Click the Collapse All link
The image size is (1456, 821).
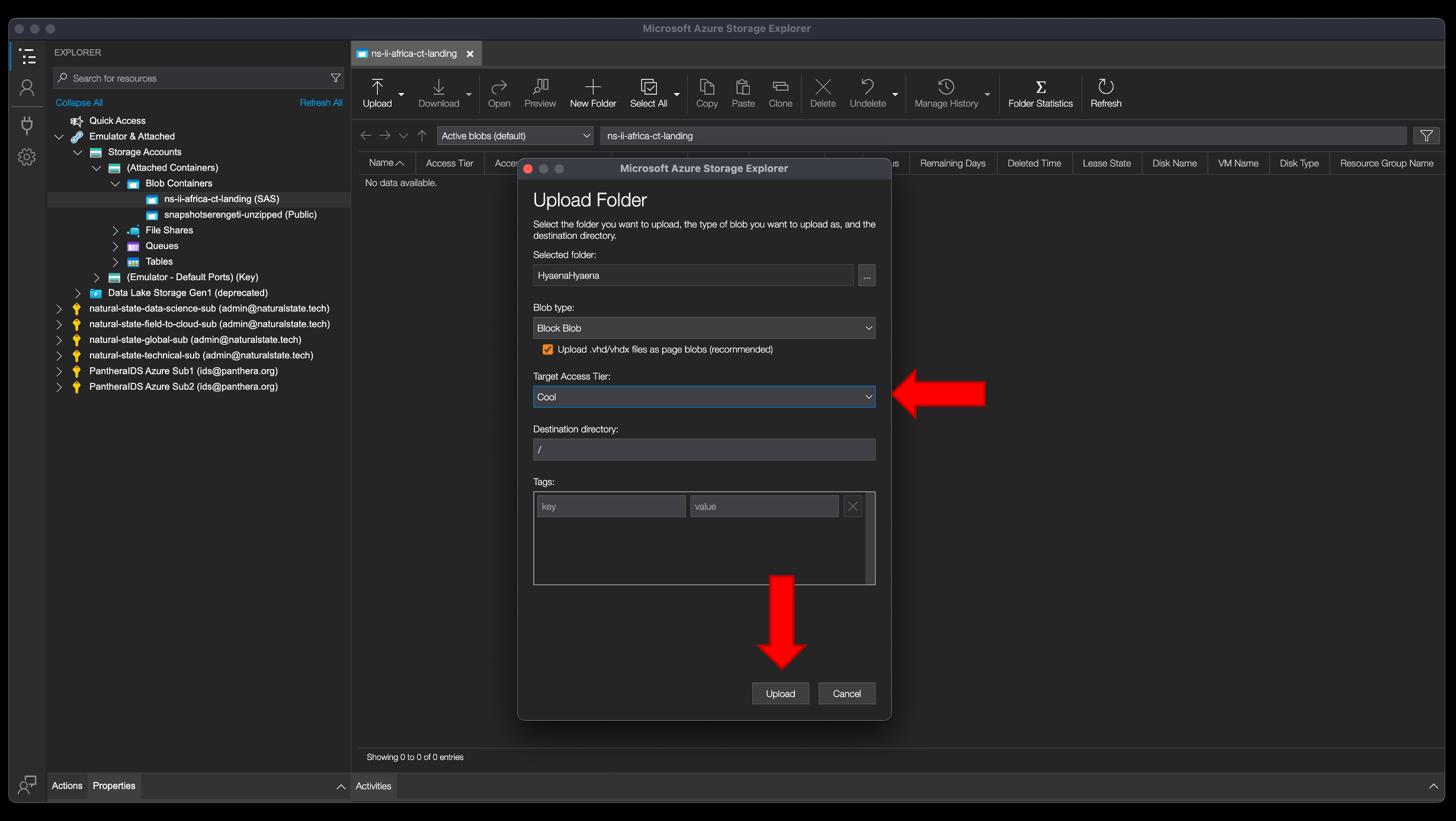point(79,102)
